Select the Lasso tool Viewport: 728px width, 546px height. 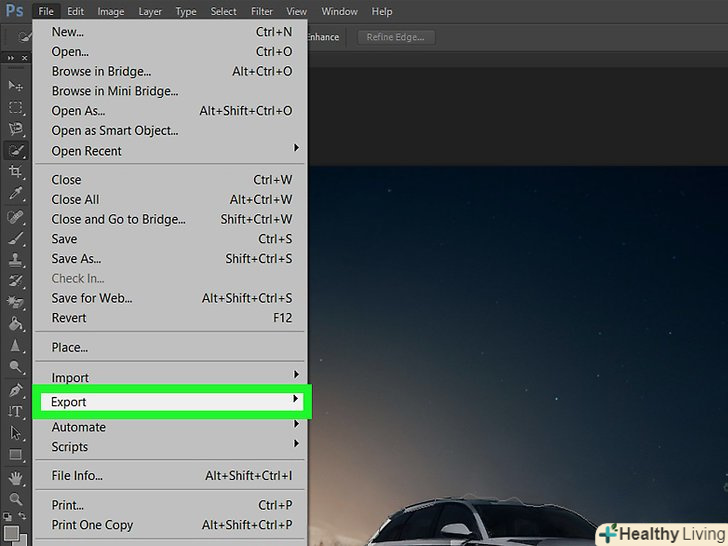point(15,129)
